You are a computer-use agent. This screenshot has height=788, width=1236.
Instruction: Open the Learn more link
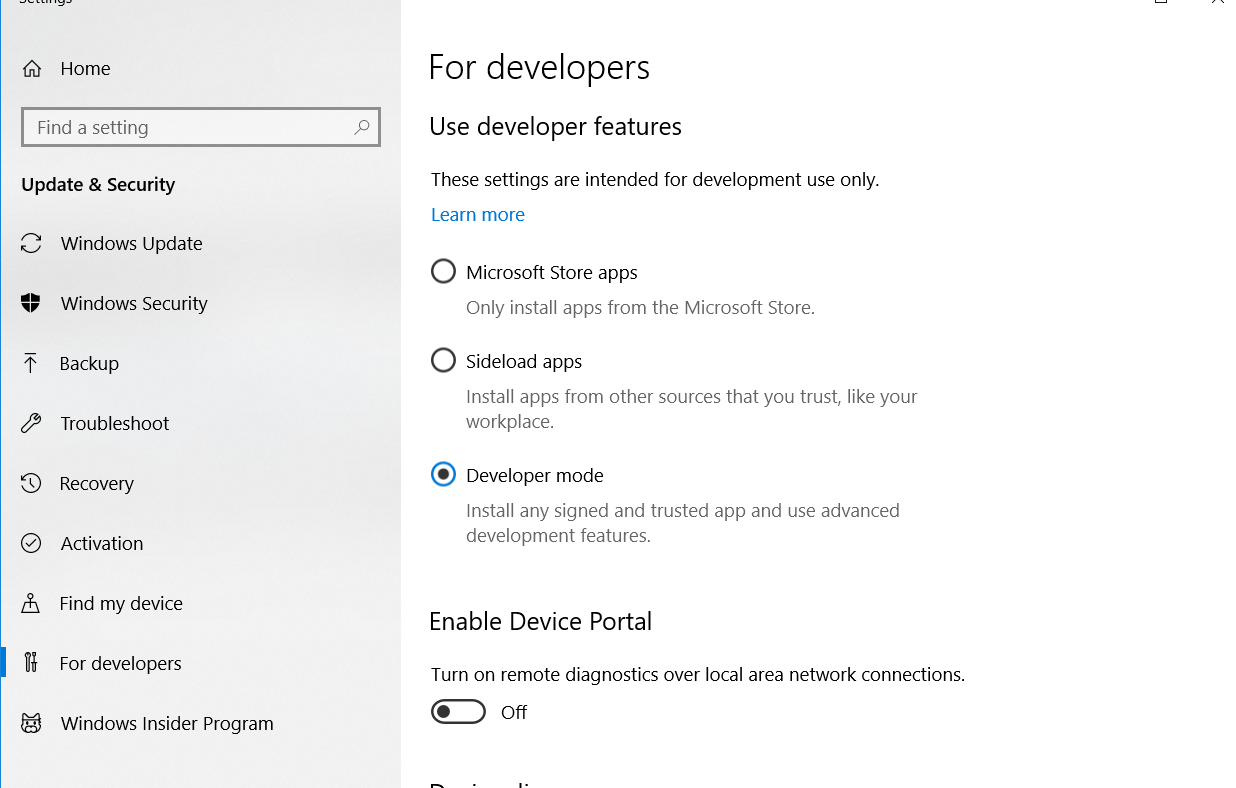[x=478, y=215]
